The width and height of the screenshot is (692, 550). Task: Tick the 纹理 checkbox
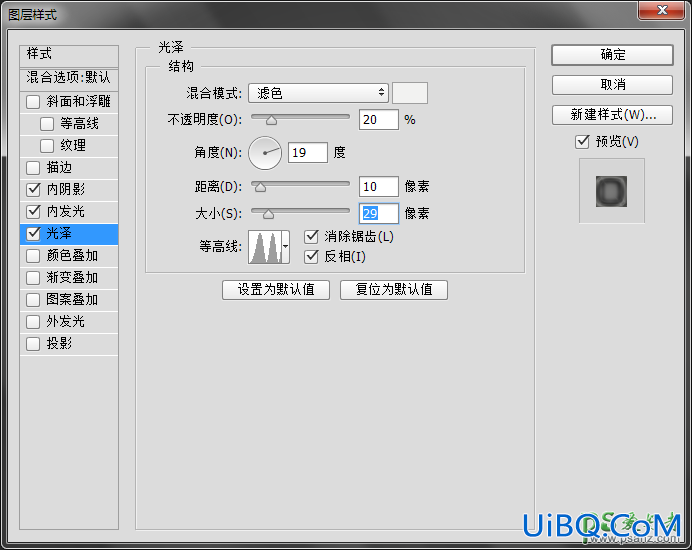(47, 146)
